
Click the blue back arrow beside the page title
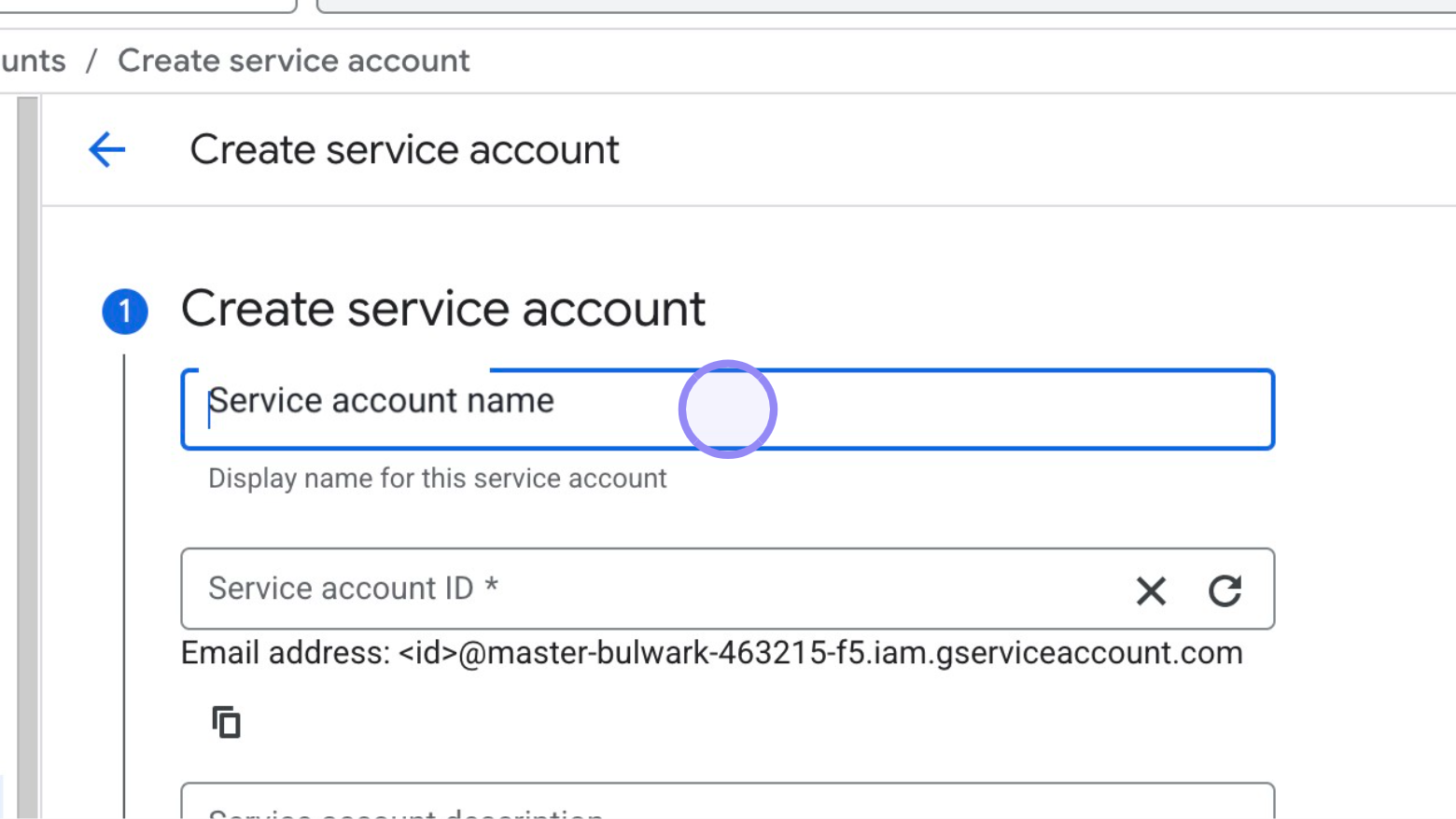pyautogui.click(x=105, y=148)
